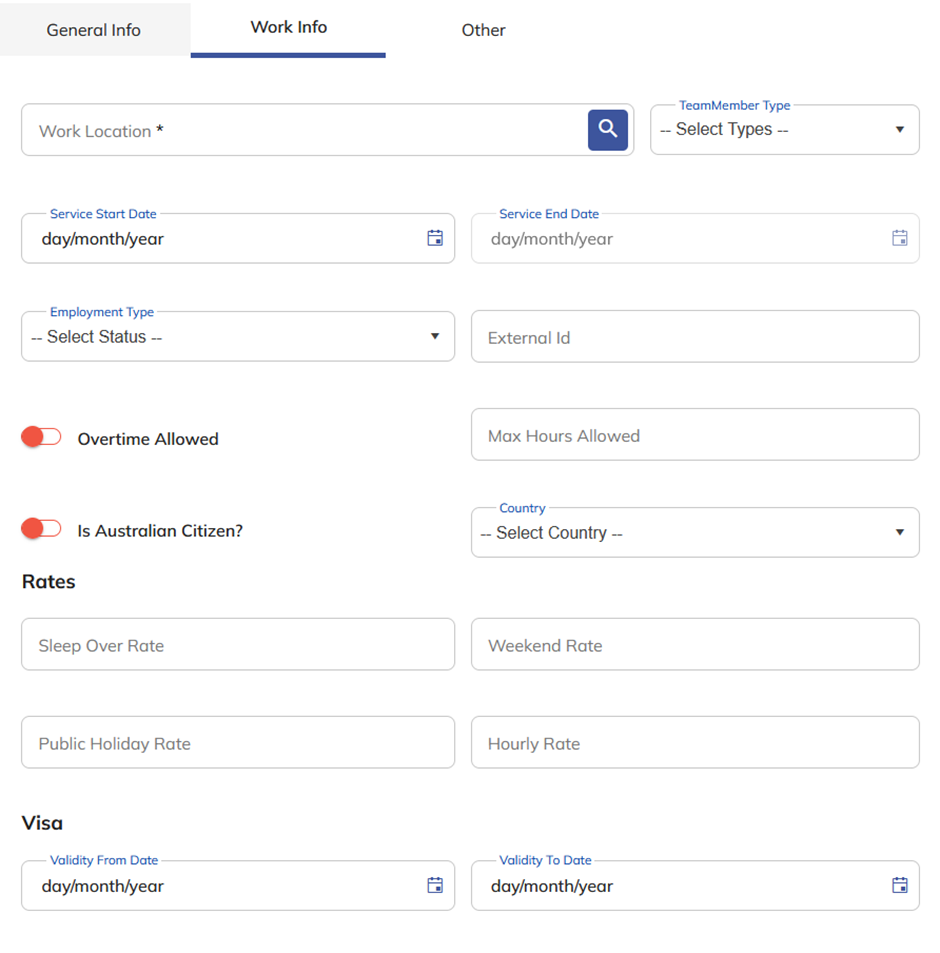Click the Max Hours Allowed field
940x953 pixels.
pos(694,436)
